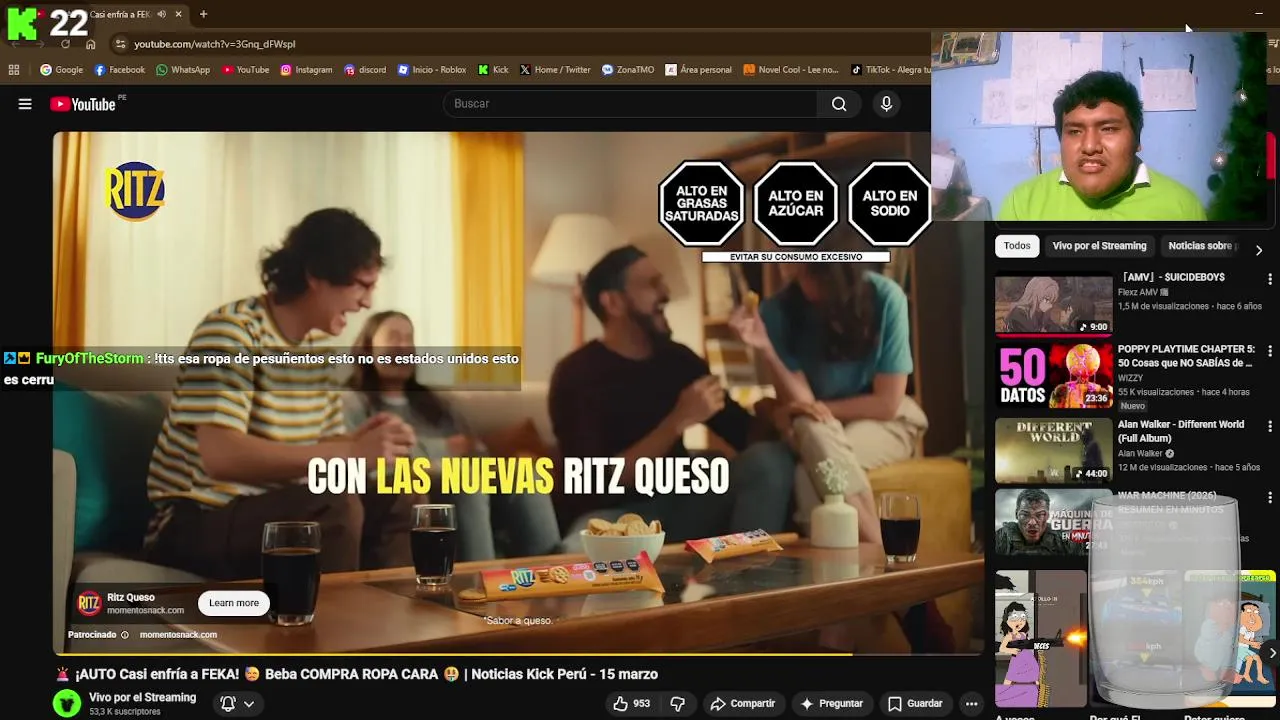Viewport: 1280px width, 720px height.
Task: Save video with the Guardar button
Action: [916, 704]
